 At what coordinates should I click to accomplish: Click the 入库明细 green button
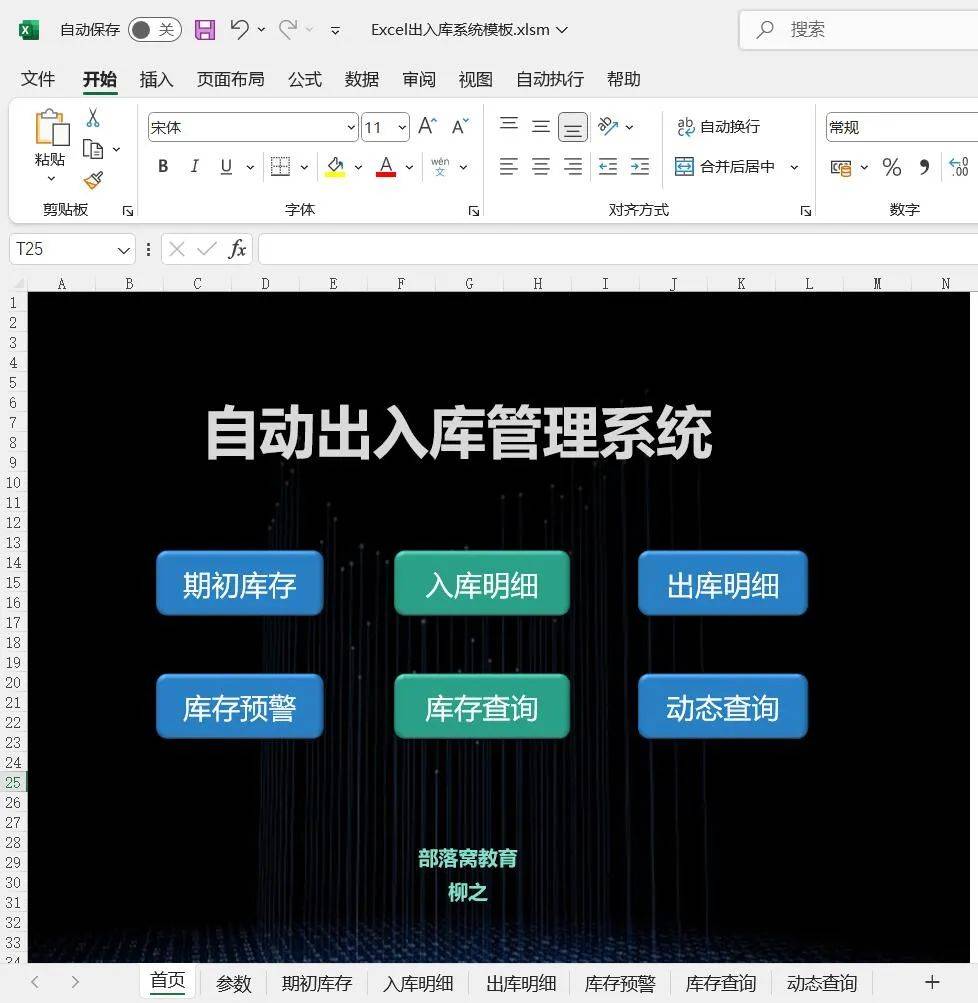click(x=482, y=583)
